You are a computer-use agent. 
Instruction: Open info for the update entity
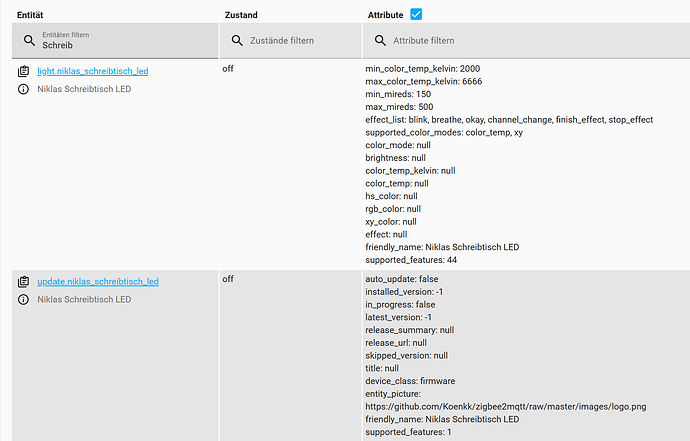24,299
